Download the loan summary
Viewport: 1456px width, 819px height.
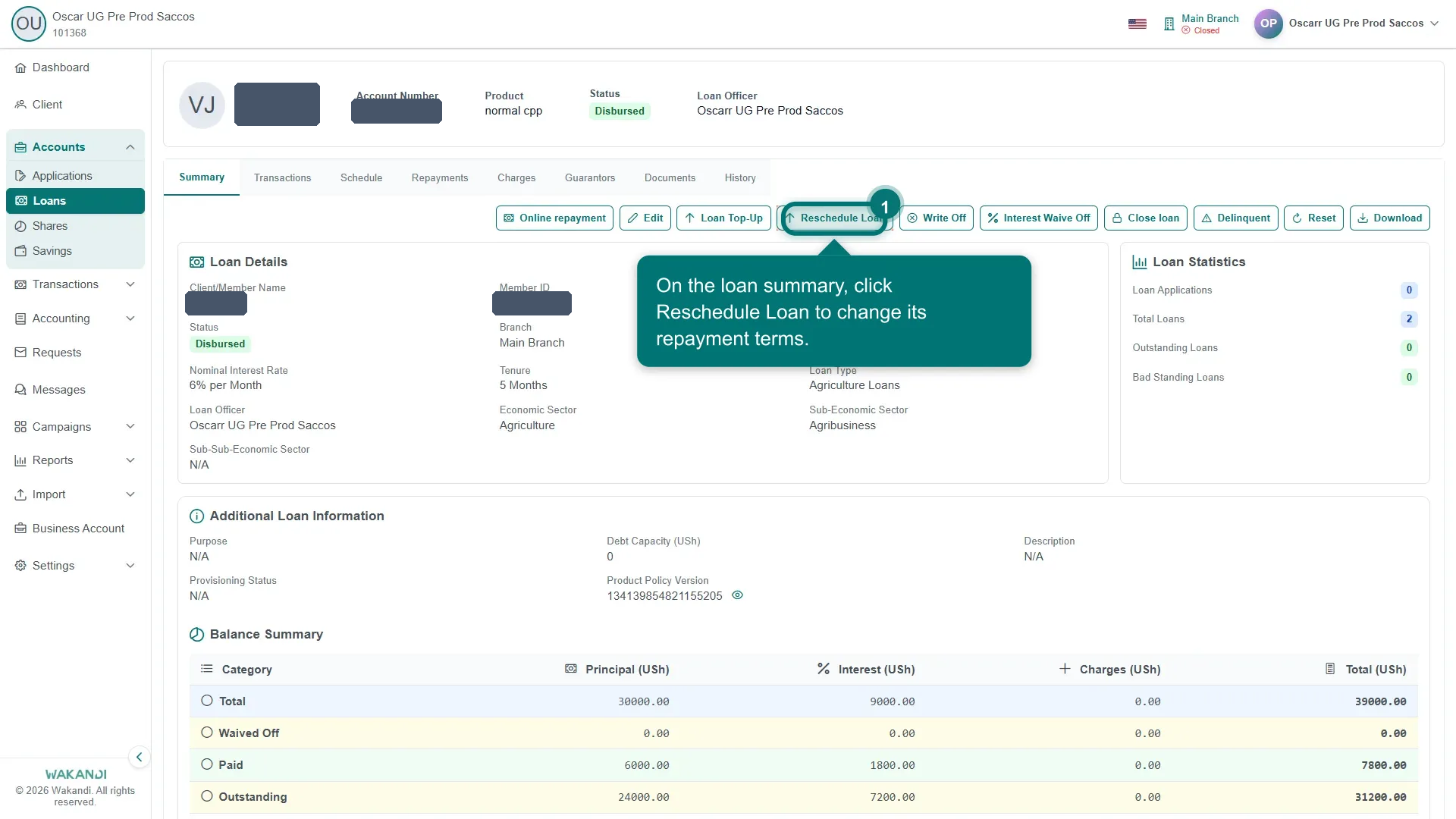1389,218
